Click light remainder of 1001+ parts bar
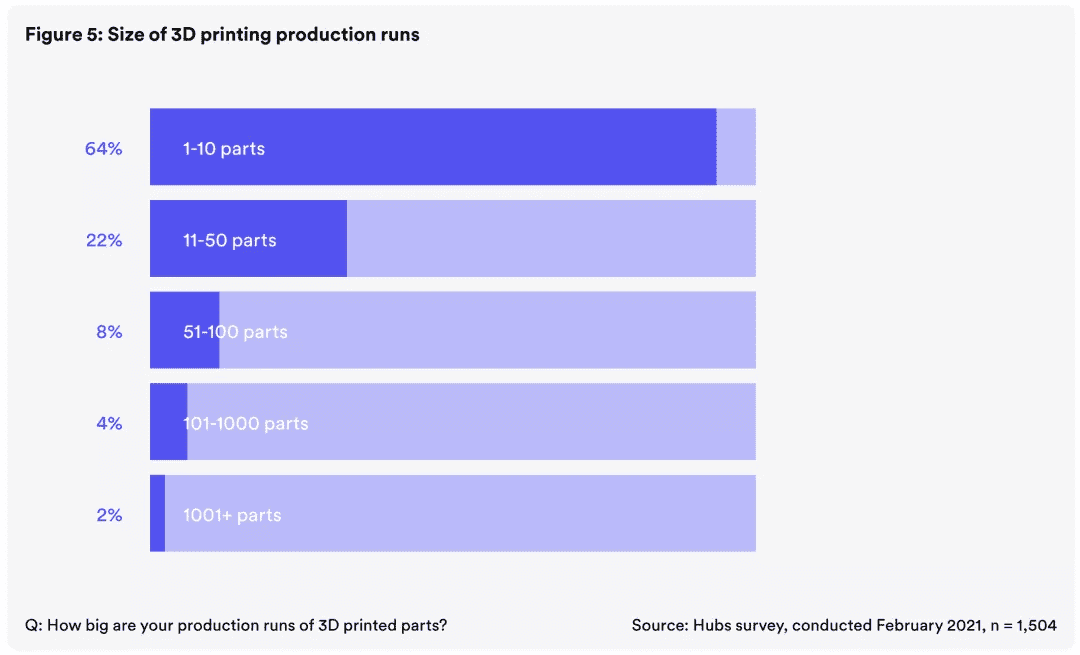Image resolution: width=1080 pixels, height=655 pixels. pyautogui.click(x=460, y=513)
